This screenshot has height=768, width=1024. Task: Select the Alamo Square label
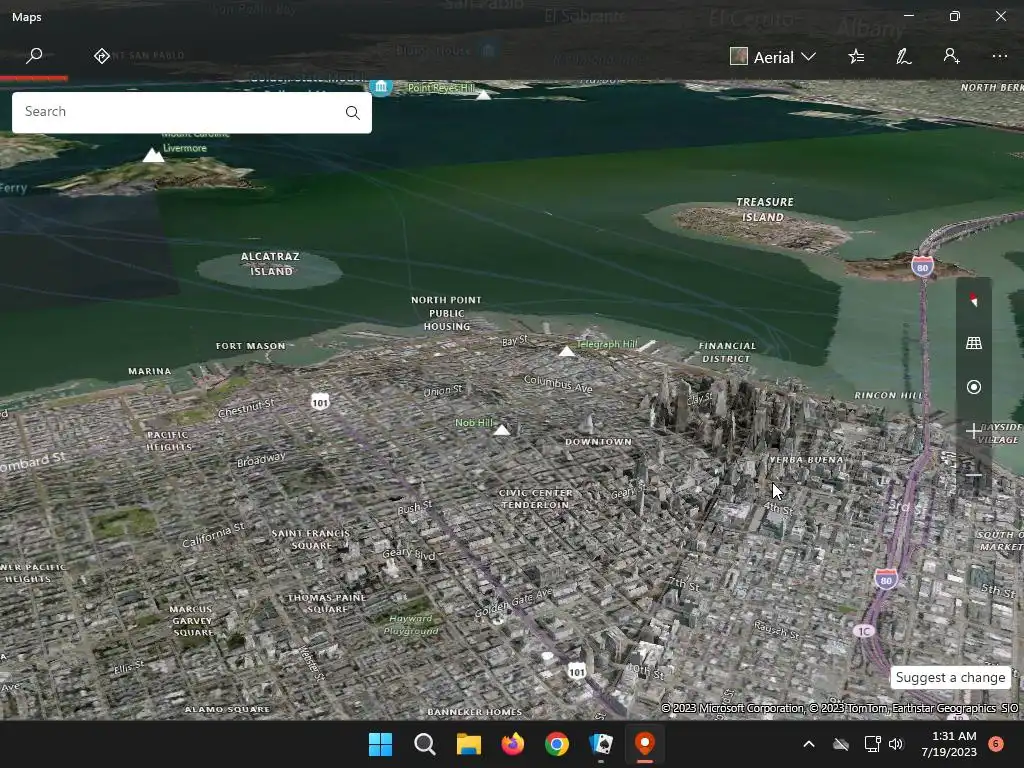[x=227, y=709]
